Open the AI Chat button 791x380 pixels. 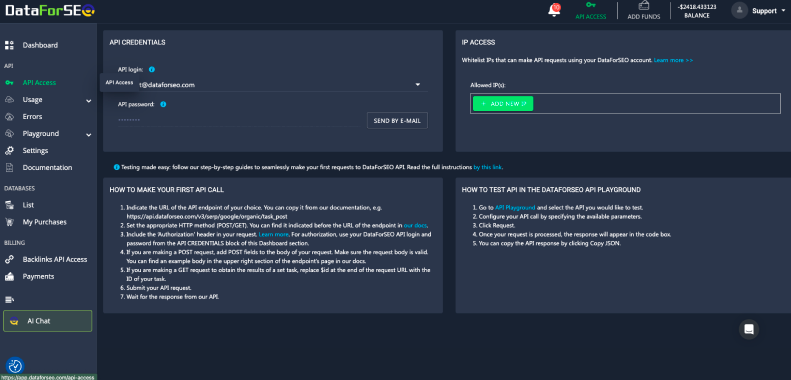click(47, 321)
